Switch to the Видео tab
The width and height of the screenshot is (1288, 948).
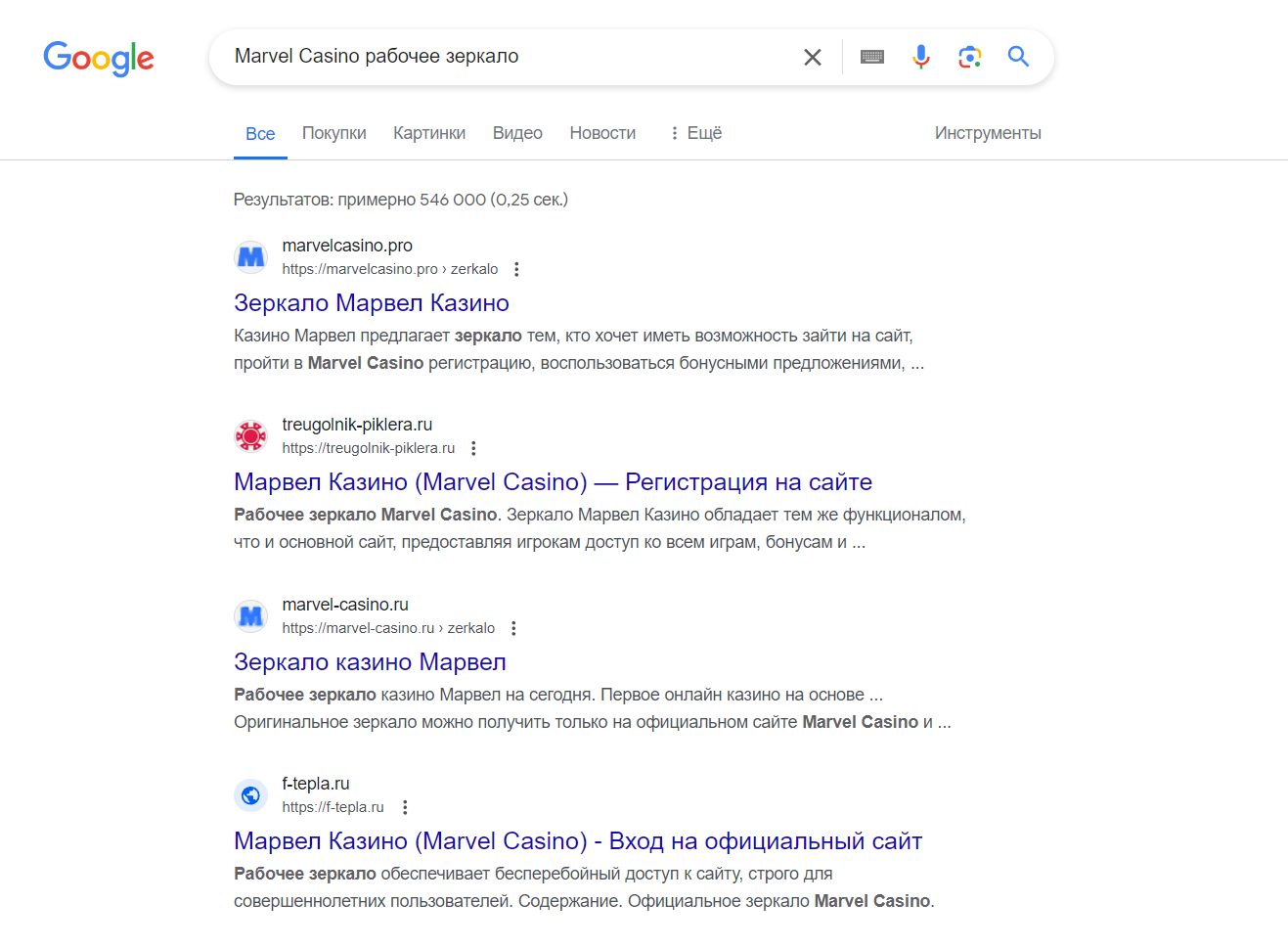517,133
